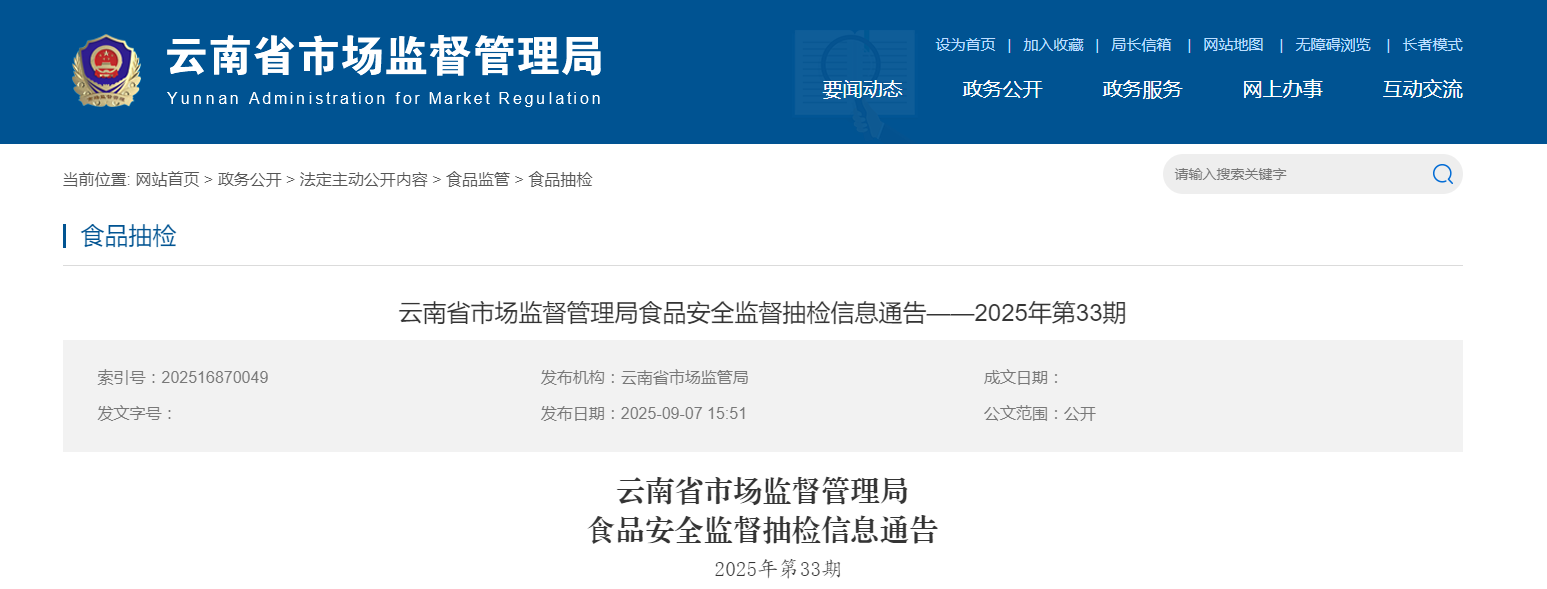Click 加入收藏 in top bar
Viewport: 1547px width, 589px height.
1053,45
